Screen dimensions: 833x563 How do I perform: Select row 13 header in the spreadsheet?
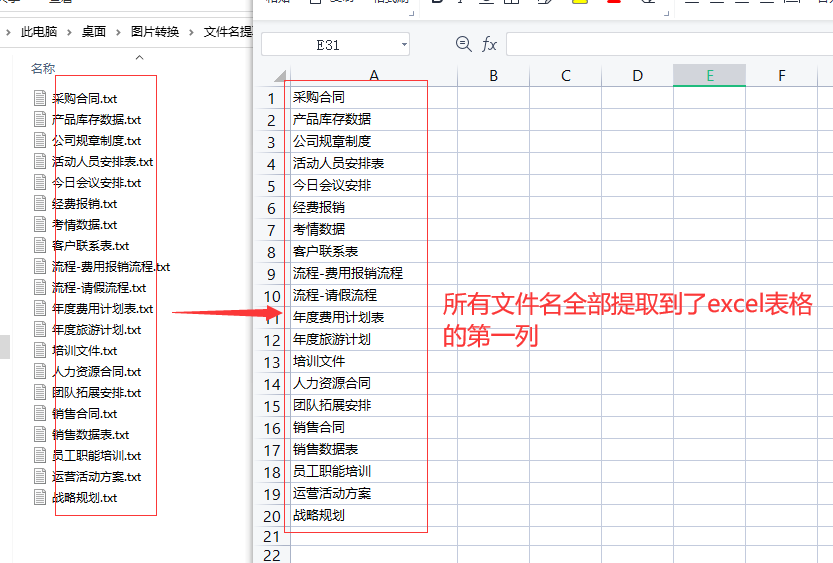[271, 362]
